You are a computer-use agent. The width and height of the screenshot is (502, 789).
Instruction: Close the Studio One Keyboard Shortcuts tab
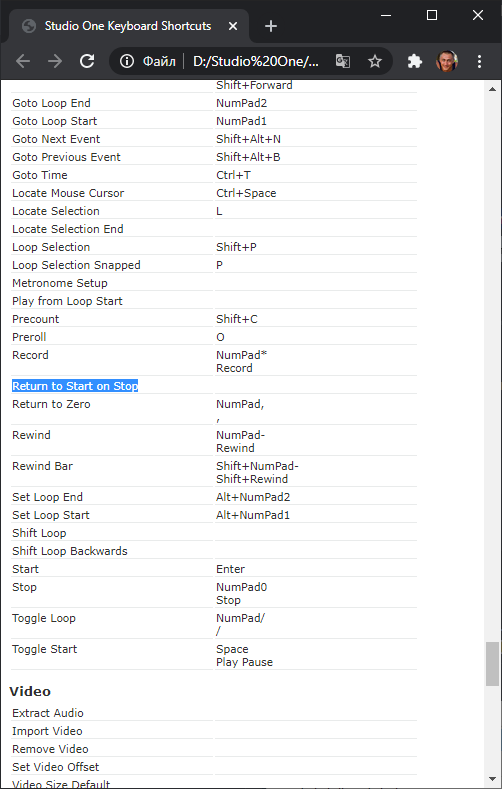(233, 26)
